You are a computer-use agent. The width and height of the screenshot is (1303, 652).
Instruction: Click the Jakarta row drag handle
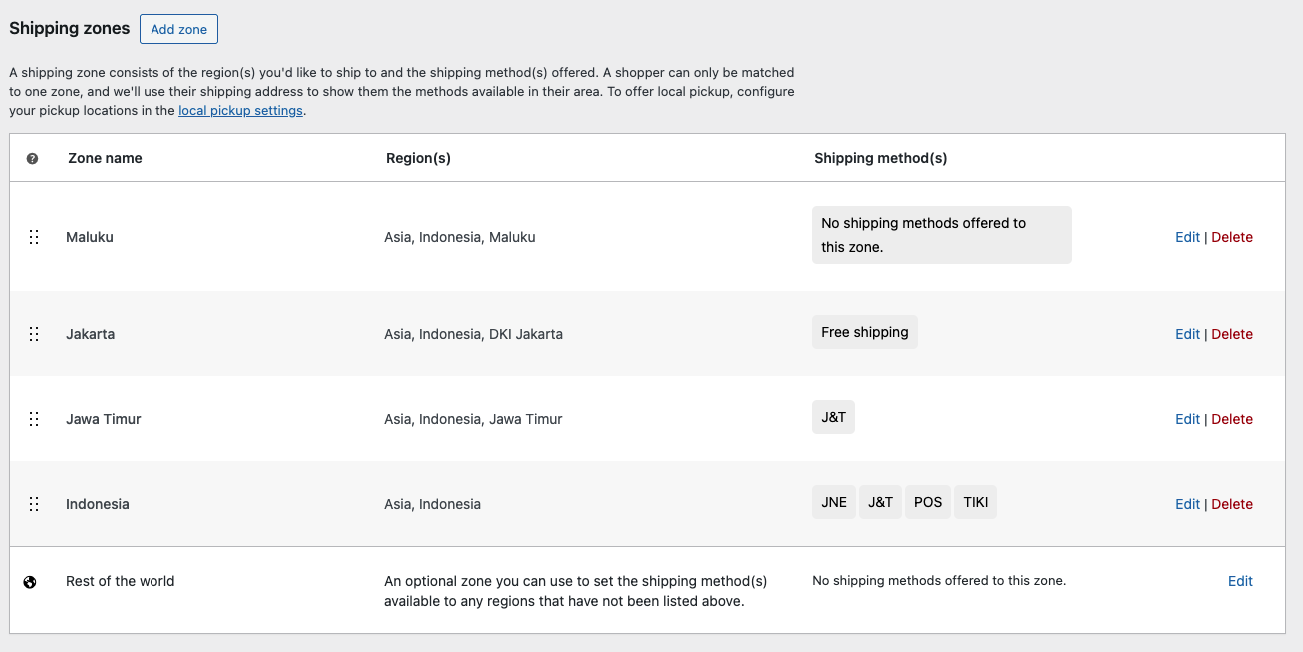34,334
